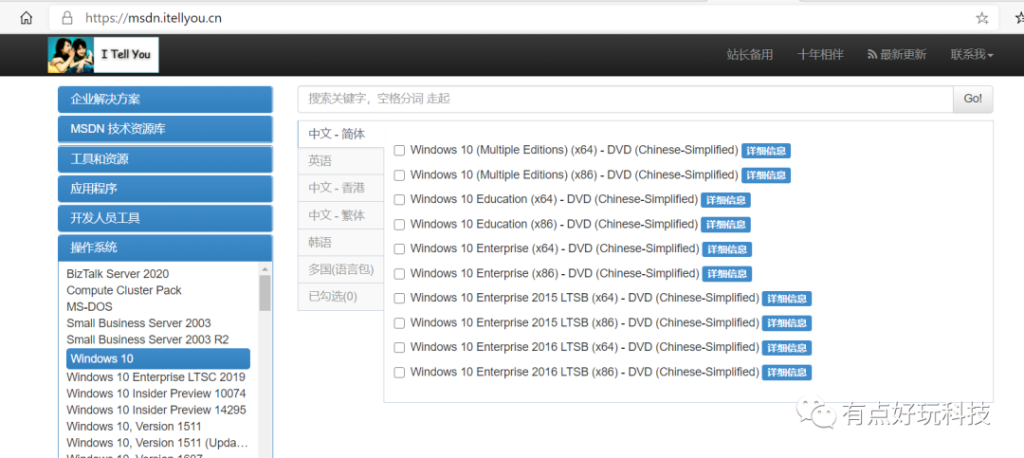Viewport: 1024px width, 458px height.
Task: Open 详细信息 for Enterprise 2016 LTSB x86
Action: pyautogui.click(x=787, y=372)
